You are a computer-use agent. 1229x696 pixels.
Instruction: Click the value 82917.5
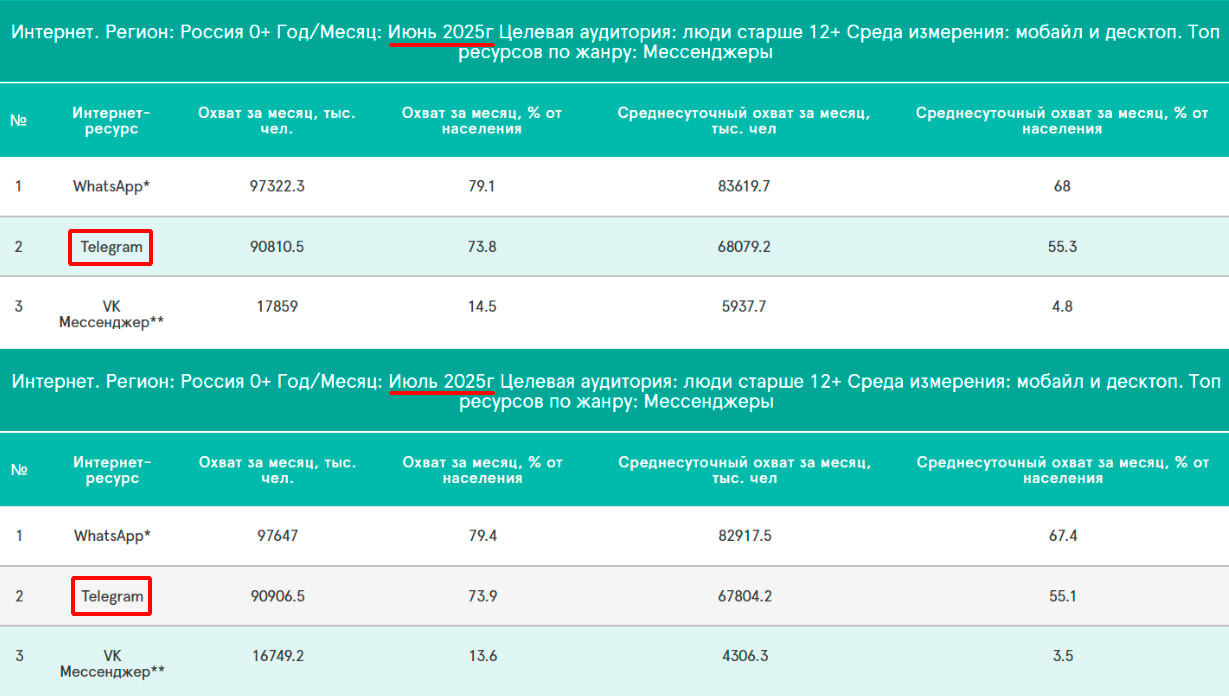coord(744,536)
